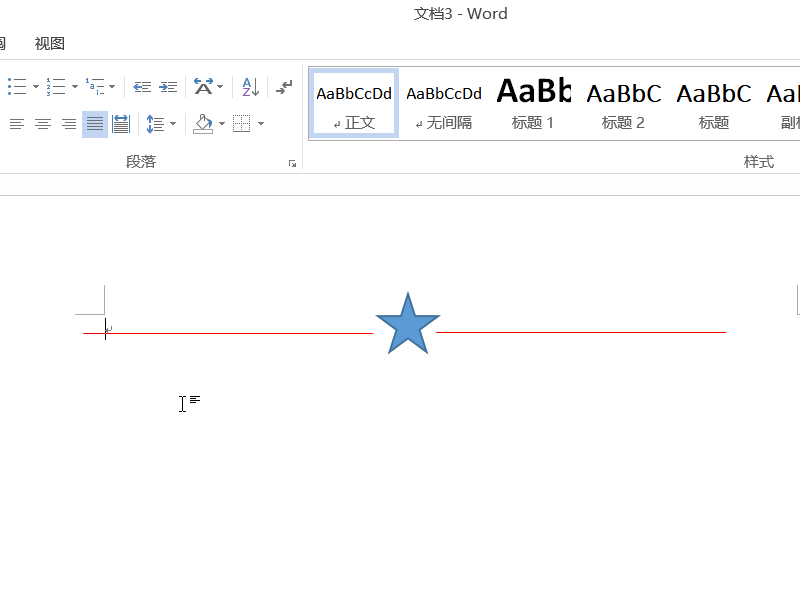Apply the 标题 2 style

point(623,104)
